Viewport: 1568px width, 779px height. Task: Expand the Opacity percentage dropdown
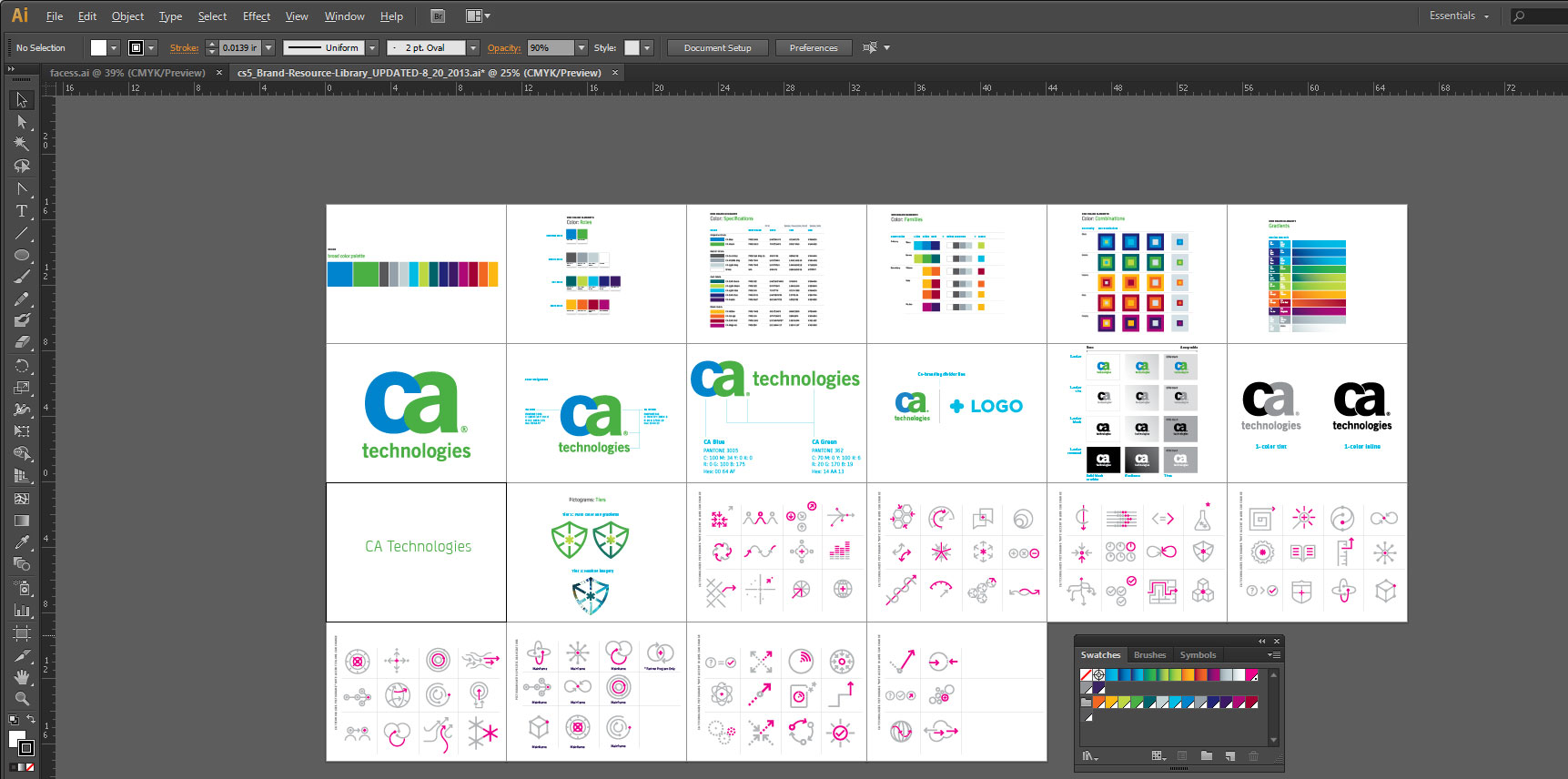click(x=582, y=47)
